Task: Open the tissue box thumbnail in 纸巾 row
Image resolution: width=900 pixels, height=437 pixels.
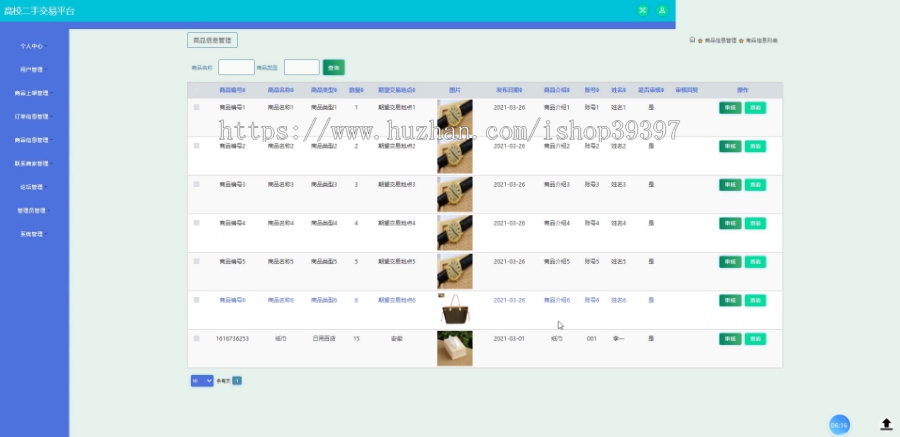Action: [455, 348]
